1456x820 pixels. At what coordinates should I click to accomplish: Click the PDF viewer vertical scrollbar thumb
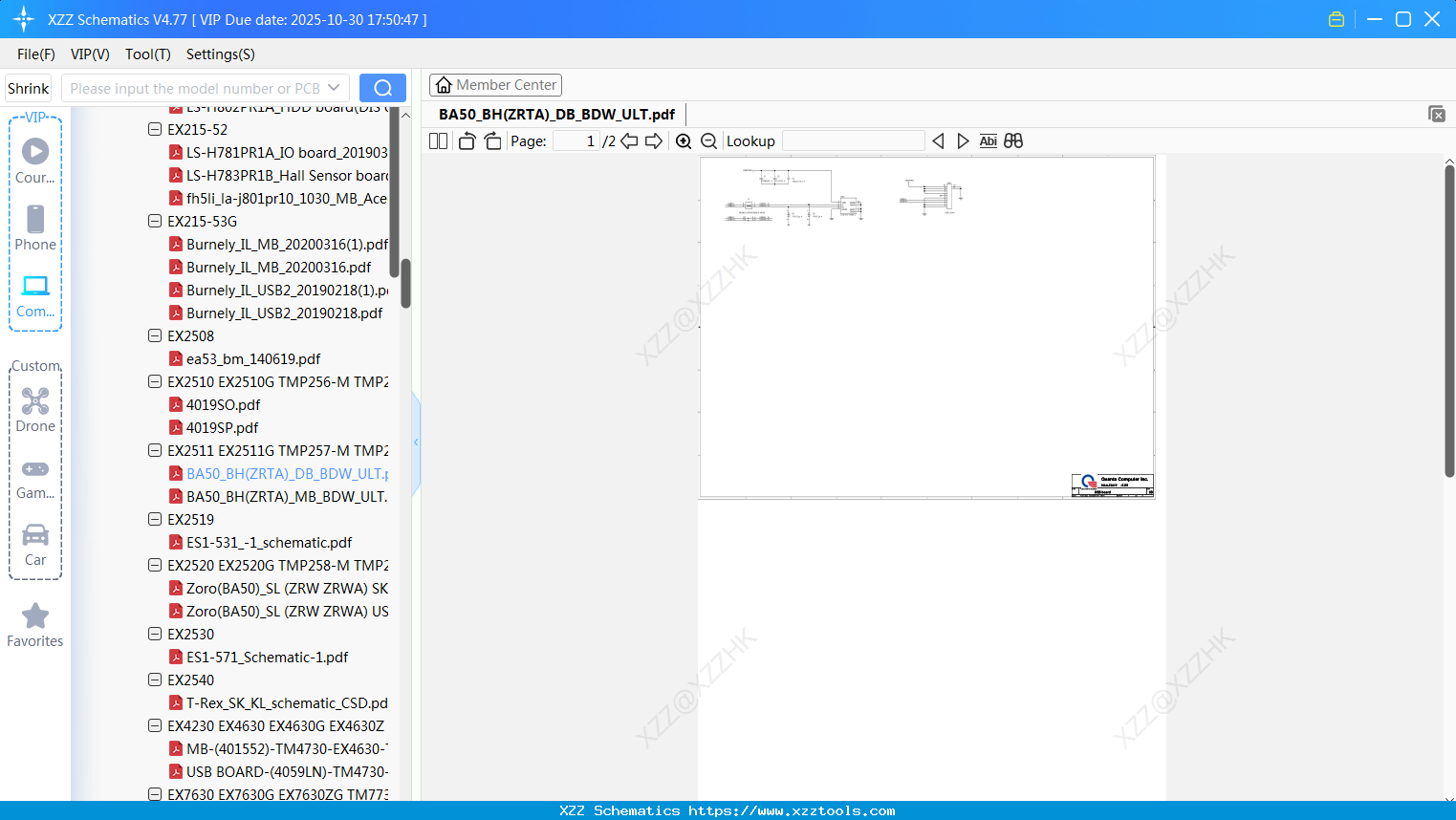1449,320
